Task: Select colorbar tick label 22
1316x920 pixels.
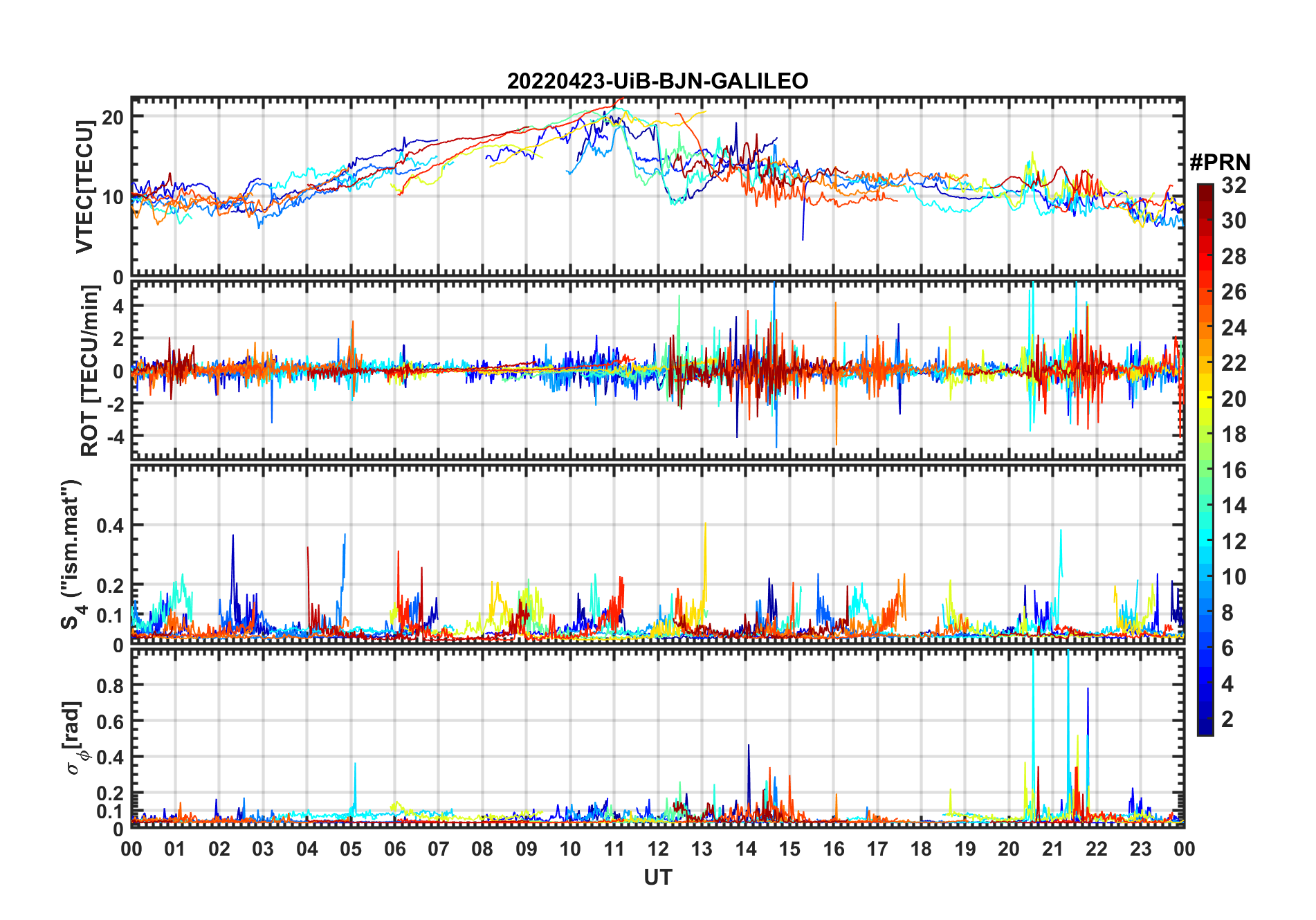Action: coord(1234,363)
